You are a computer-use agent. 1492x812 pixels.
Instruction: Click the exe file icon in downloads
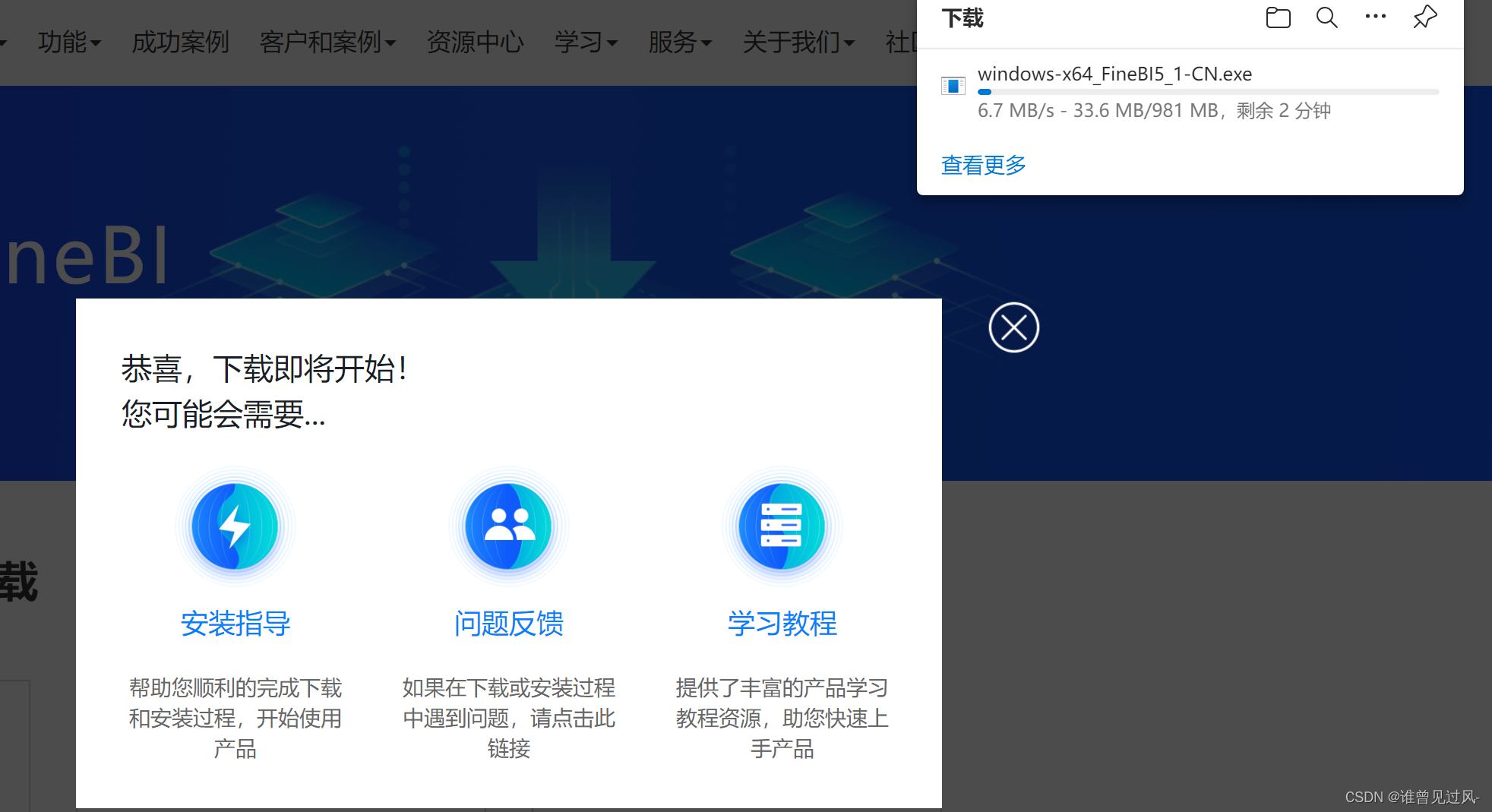coord(953,86)
